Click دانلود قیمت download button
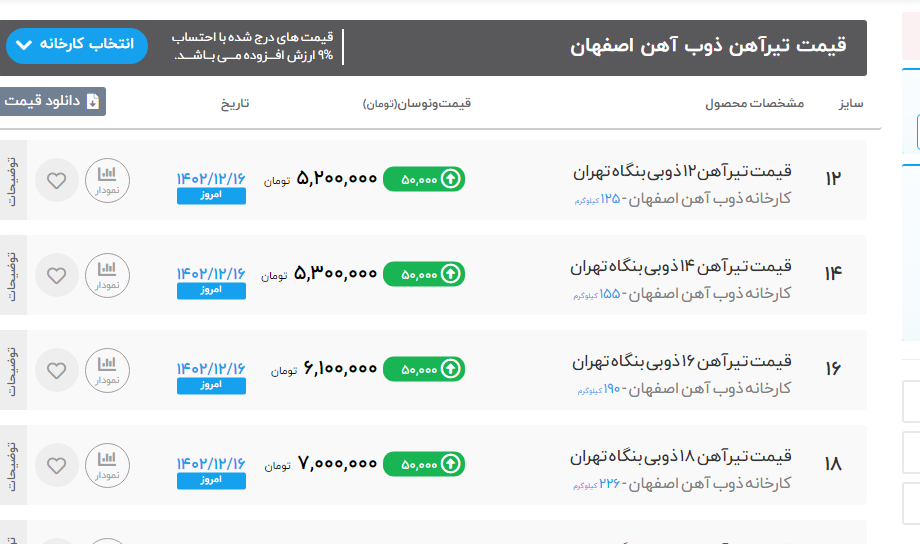920x544 pixels. point(52,101)
